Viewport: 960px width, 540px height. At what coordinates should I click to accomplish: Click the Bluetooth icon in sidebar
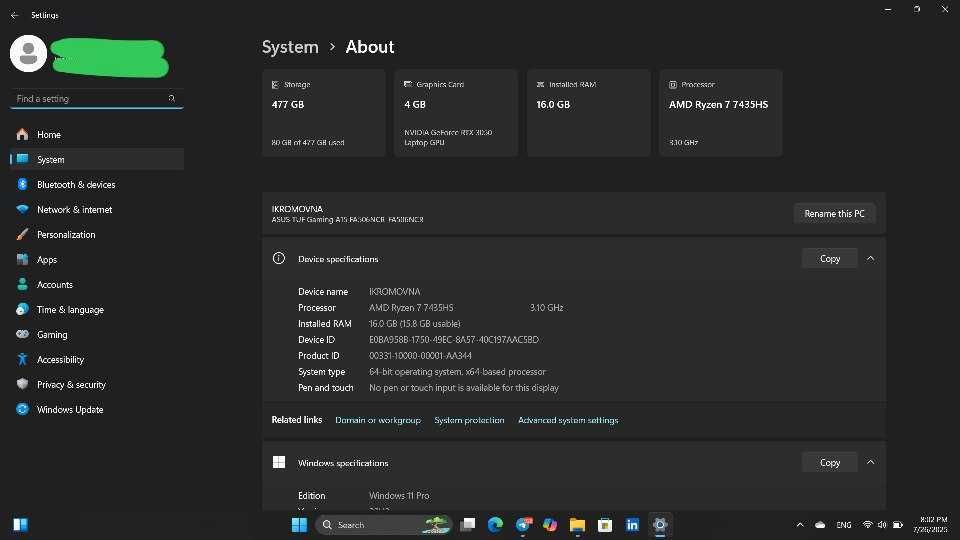23,184
